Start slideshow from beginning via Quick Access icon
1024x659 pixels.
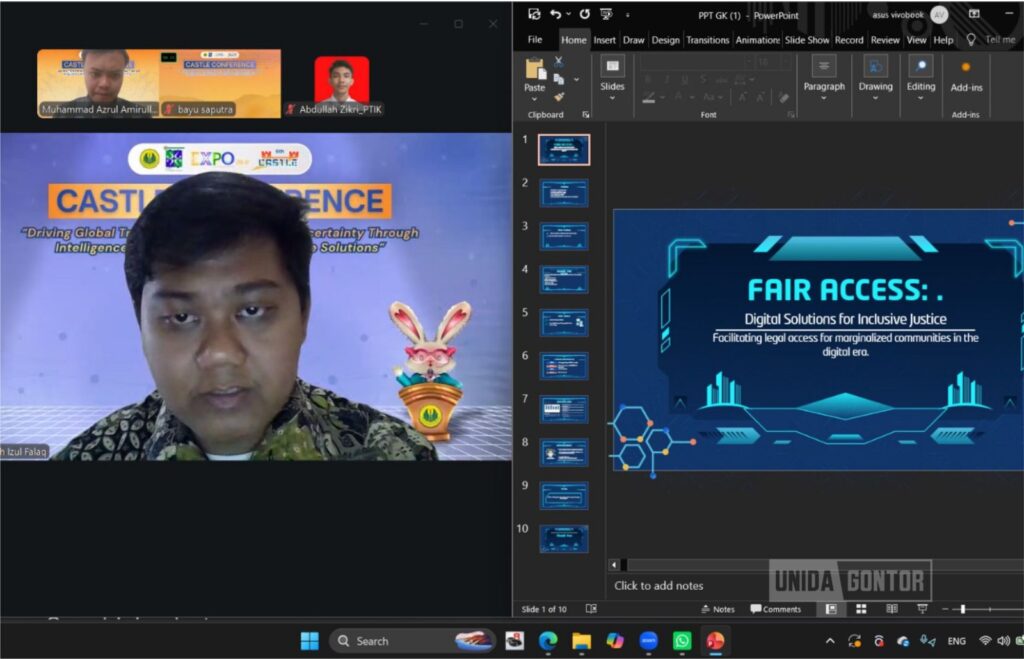coord(606,14)
